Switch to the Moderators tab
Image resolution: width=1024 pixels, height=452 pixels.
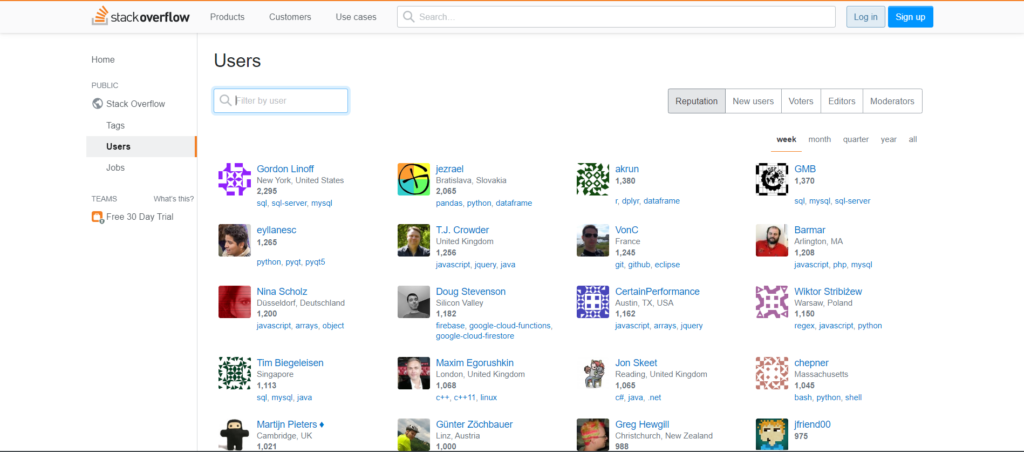(x=892, y=101)
